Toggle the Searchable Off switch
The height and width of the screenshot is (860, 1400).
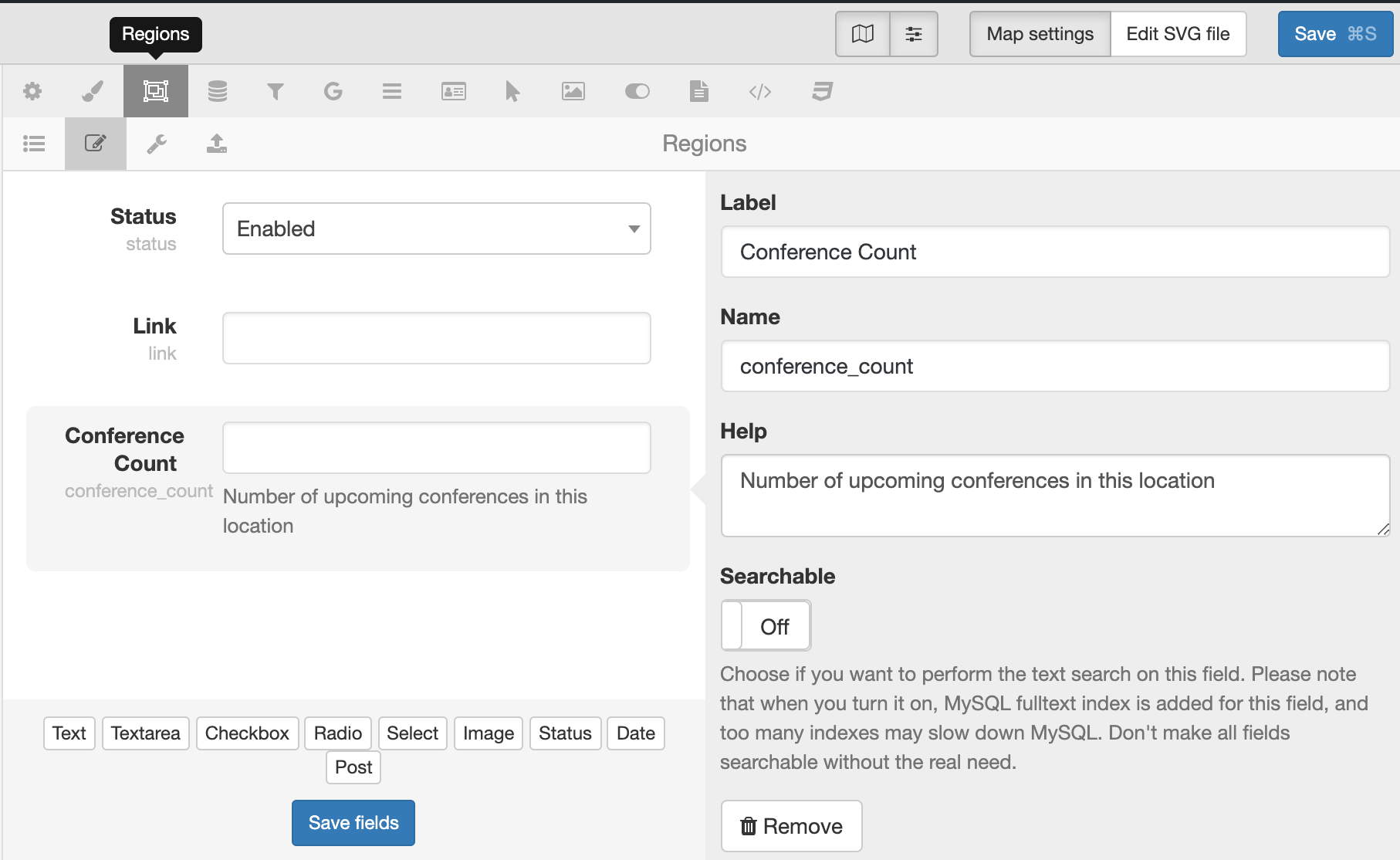766,626
